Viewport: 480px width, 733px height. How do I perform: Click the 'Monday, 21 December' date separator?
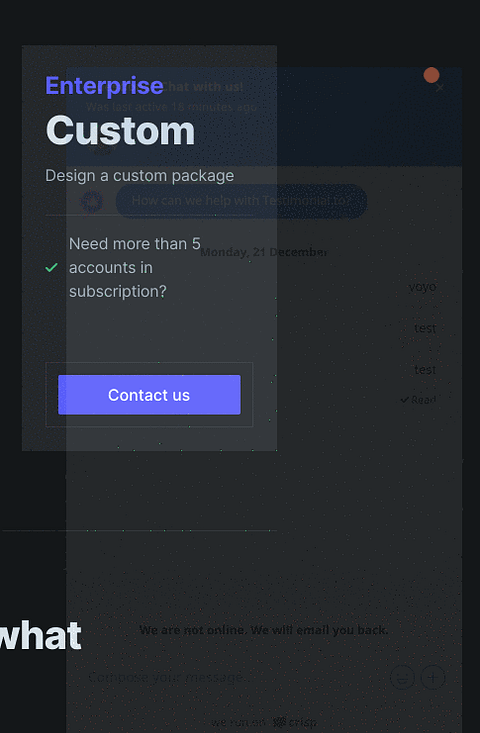pyautogui.click(x=264, y=252)
